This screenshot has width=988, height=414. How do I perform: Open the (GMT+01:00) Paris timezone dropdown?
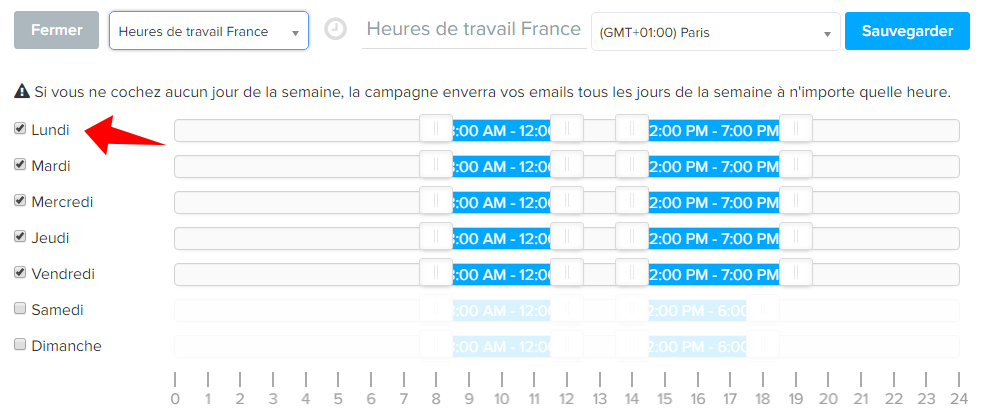click(715, 32)
